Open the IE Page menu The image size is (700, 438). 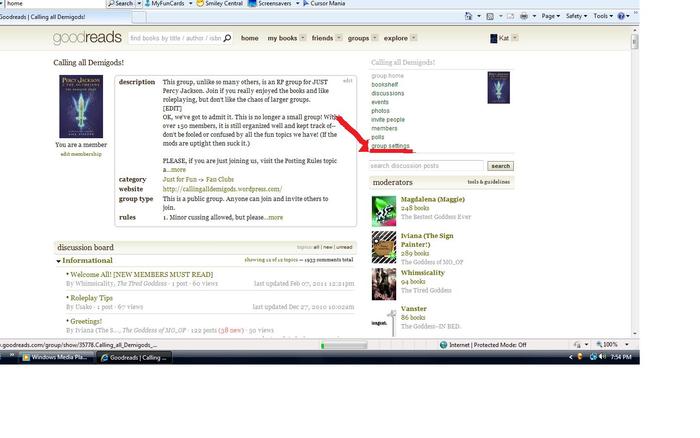pos(550,16)
